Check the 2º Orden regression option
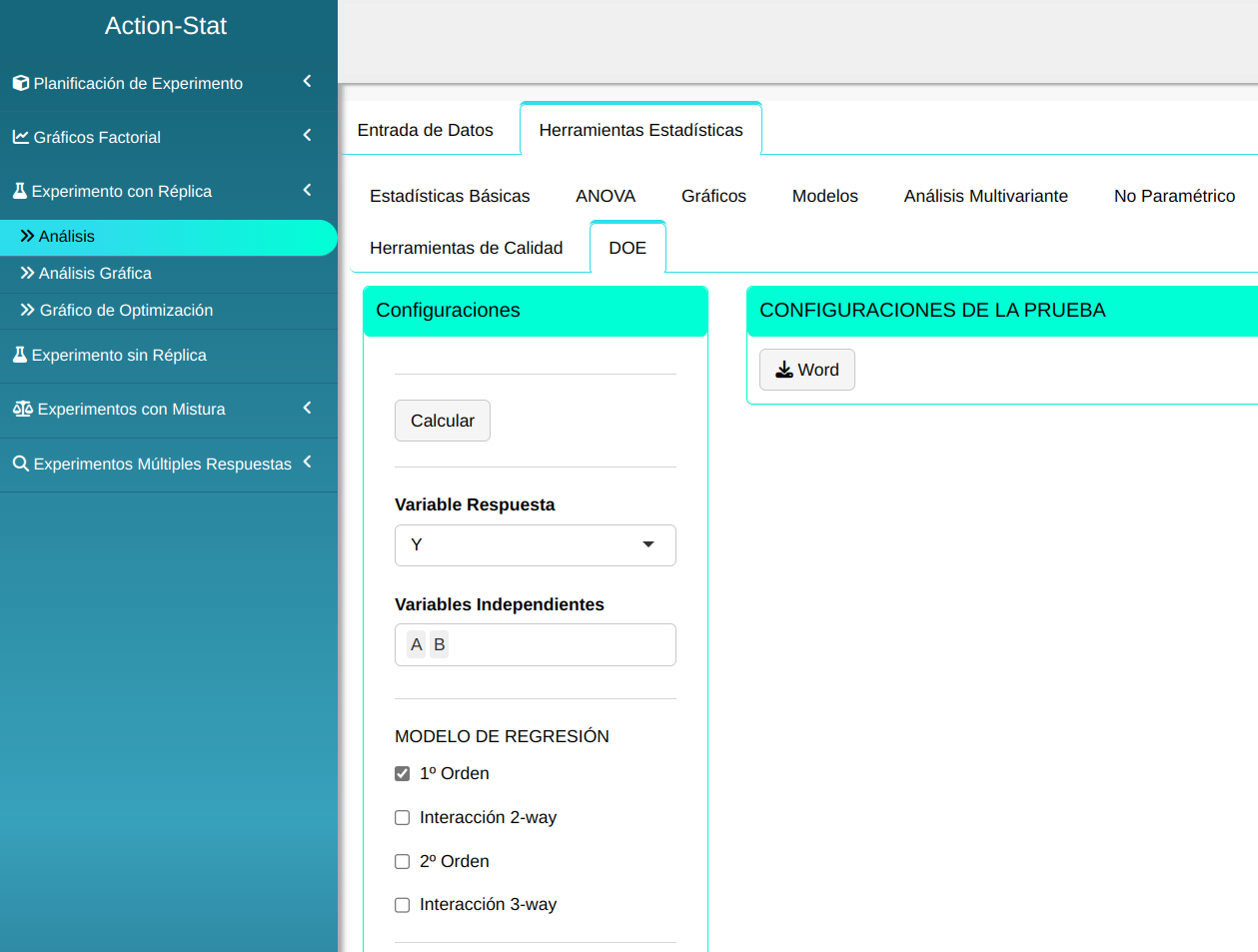 point(403,862)
